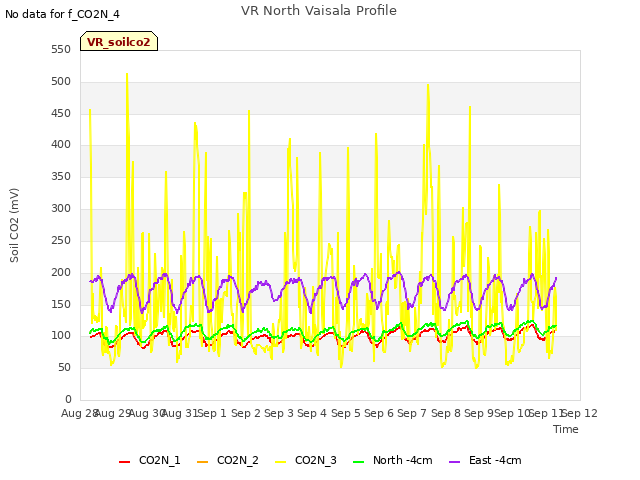Click the Sep 6 date tick label
Screen dimensions: 640x480
(x=379, y=413)
